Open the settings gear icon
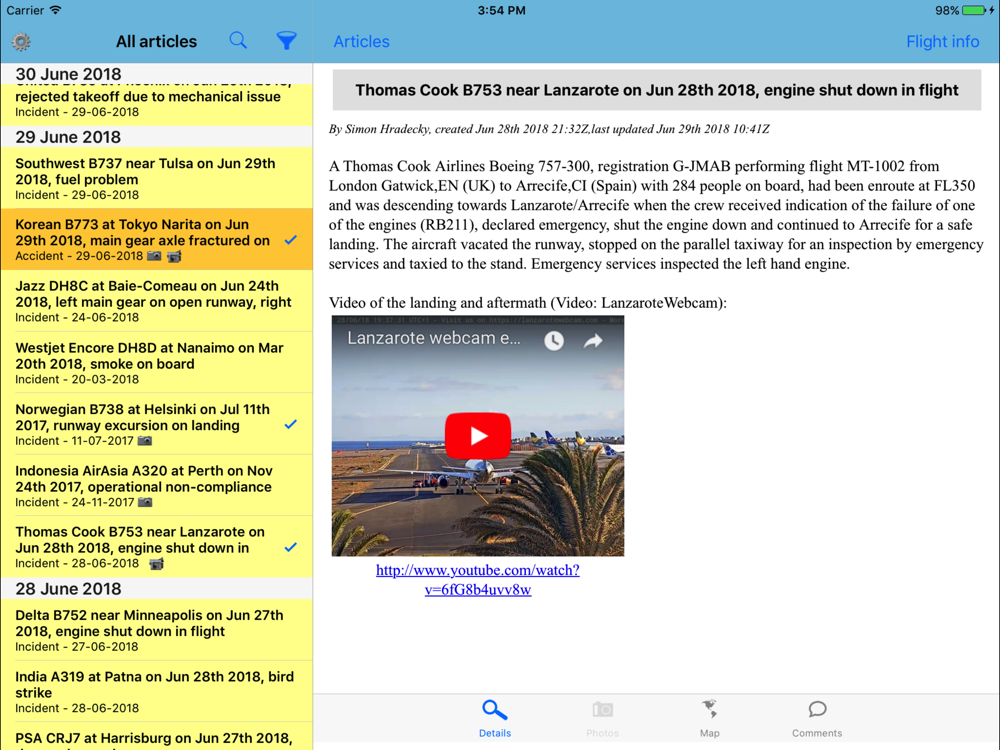This screenshot has height=750, width=1000. click(21, 41)
